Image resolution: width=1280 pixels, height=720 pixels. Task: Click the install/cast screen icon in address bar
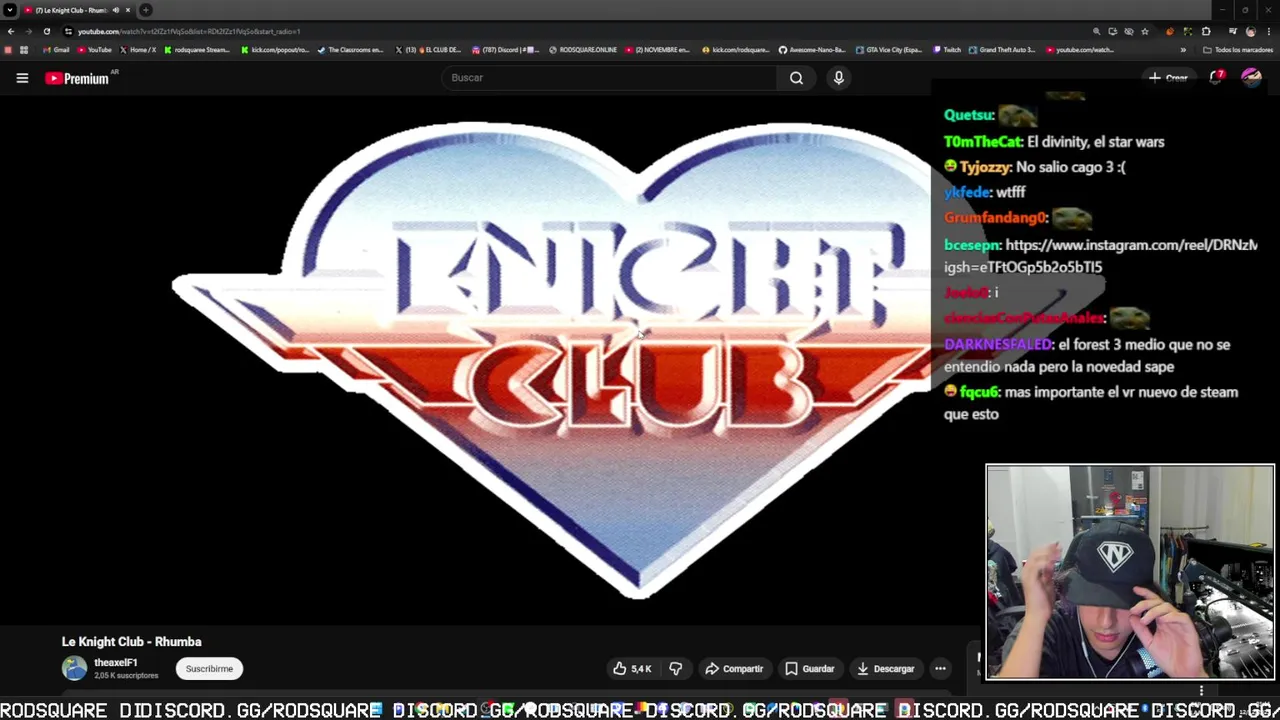coord(1112,31)
